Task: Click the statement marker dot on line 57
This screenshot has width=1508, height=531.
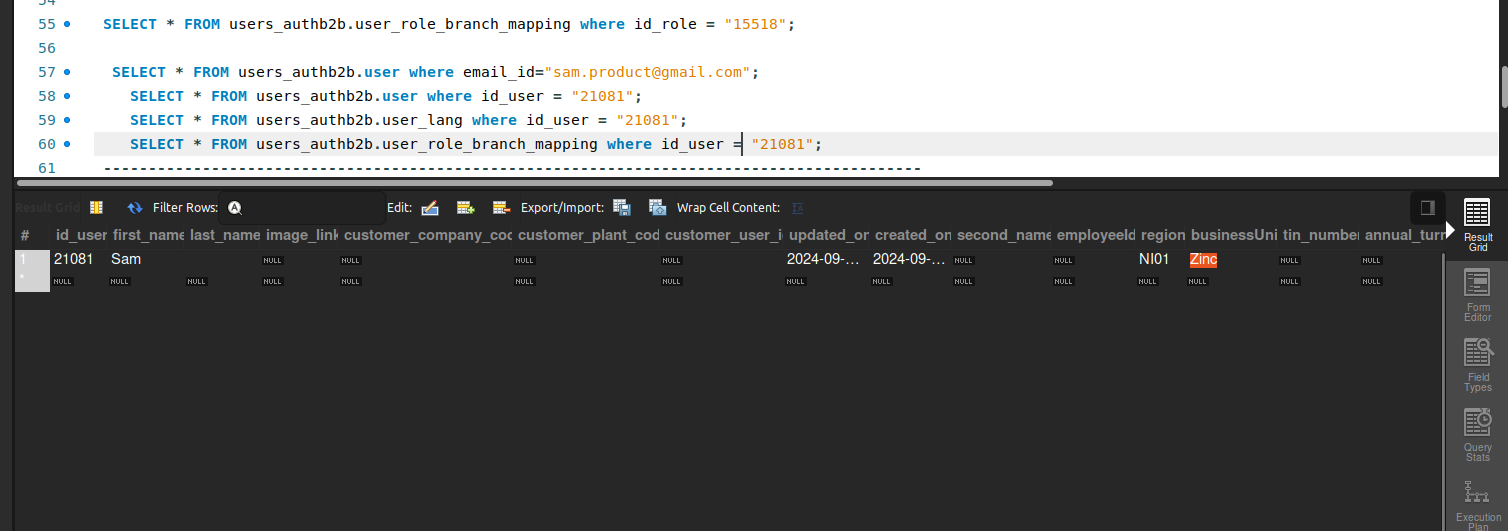Action: pyautogui.click(x=67, y=72)
